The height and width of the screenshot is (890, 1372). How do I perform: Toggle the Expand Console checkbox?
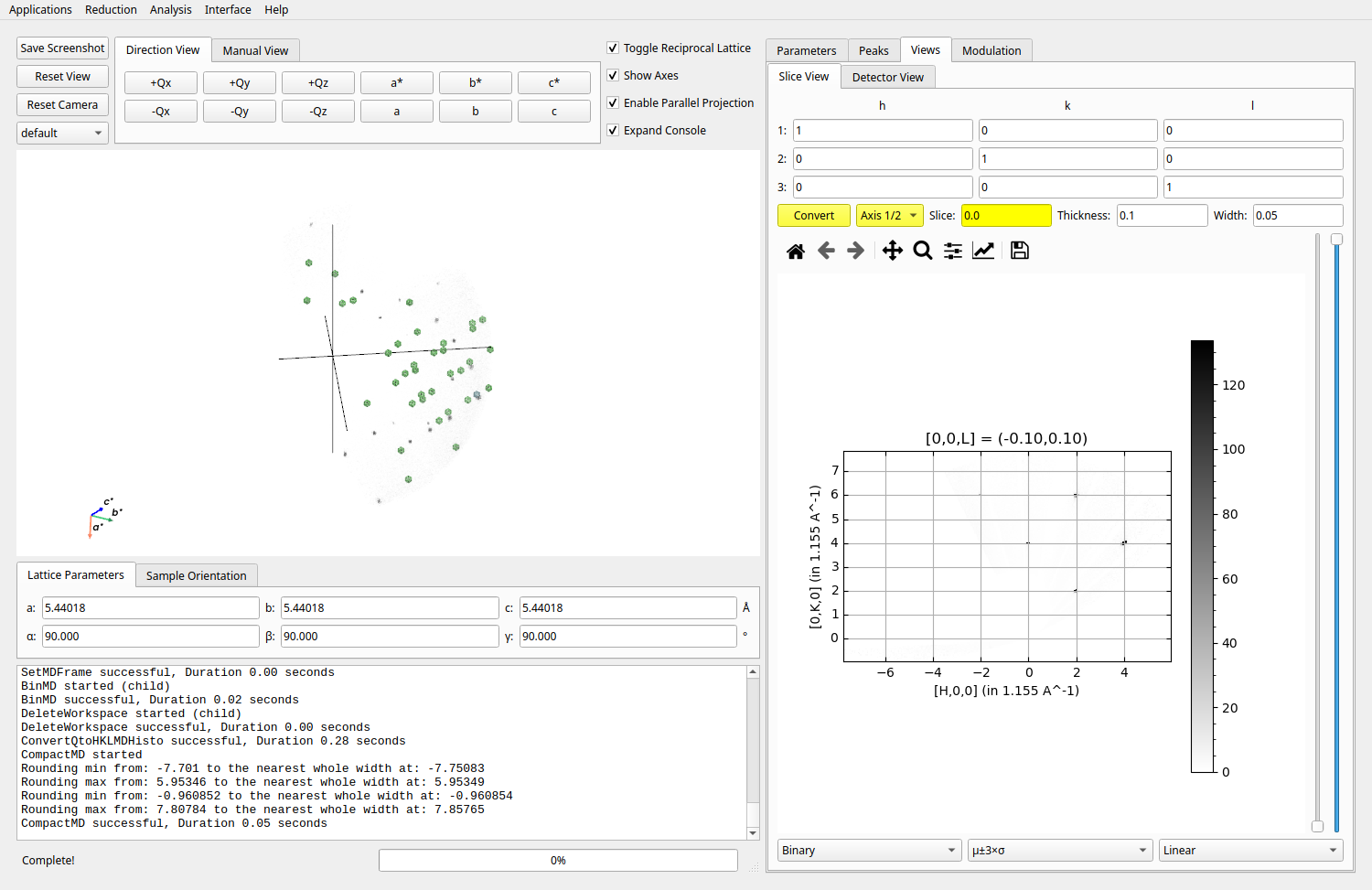(613, 130)
